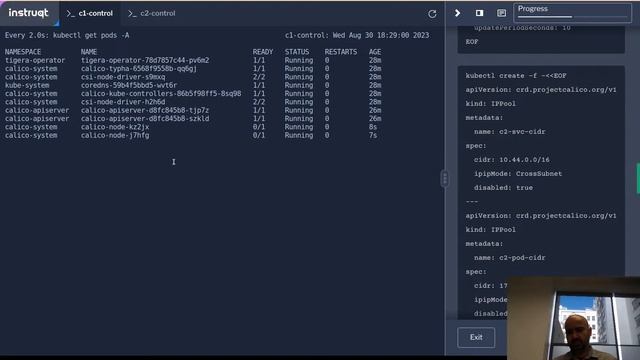
Task: Click the csi-node-driver-s9mxq pod name
Action: pyautogui.click(x=123, y=77)
